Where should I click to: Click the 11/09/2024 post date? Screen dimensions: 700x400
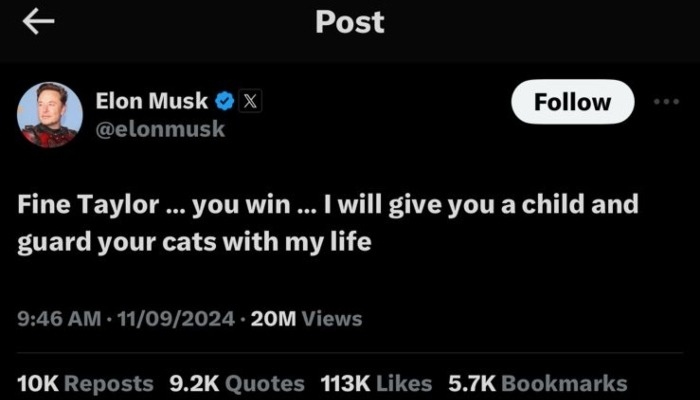175,319
